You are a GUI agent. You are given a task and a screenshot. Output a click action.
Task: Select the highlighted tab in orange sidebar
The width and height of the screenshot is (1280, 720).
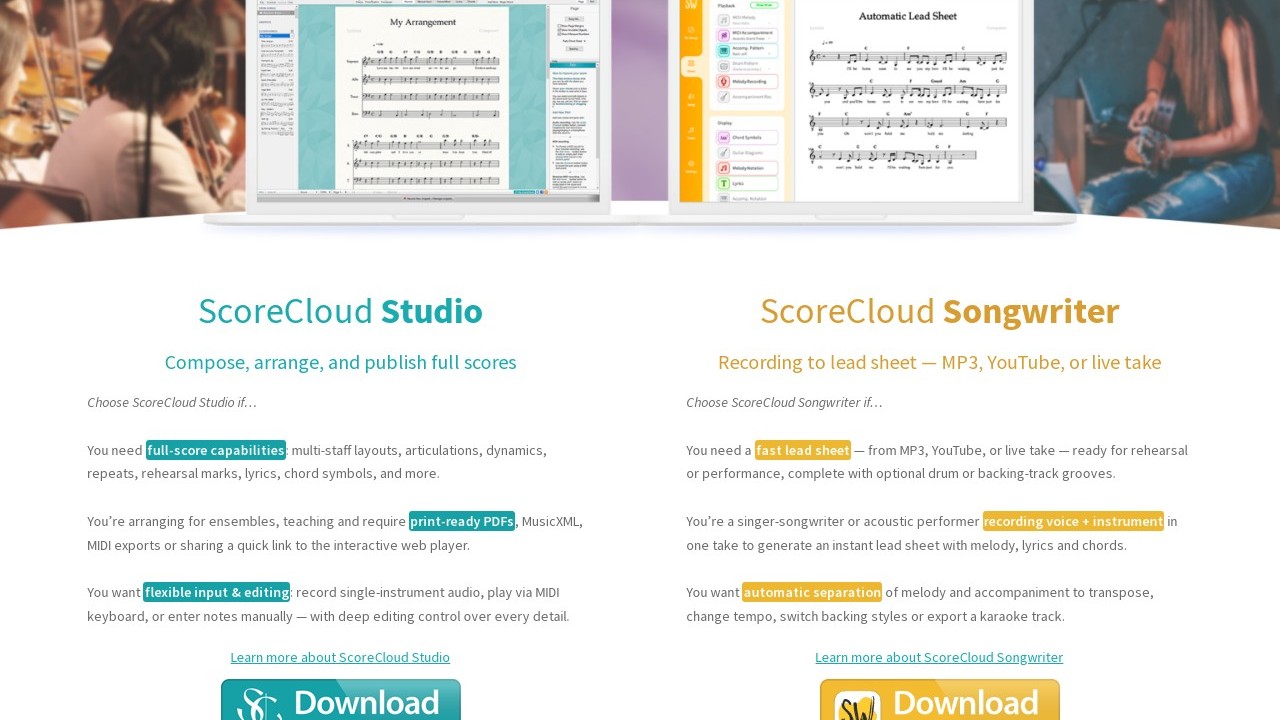click(x=690, y=66)
